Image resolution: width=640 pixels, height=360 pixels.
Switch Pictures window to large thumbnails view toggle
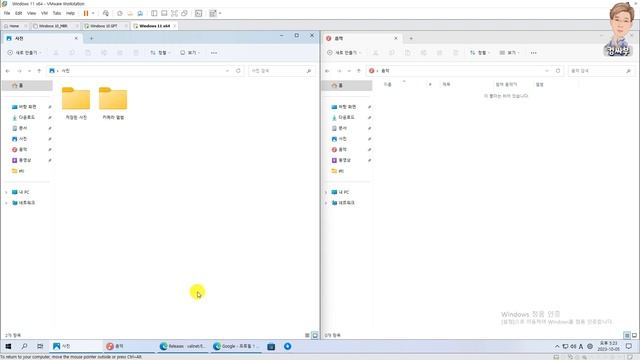coord(315,335)
